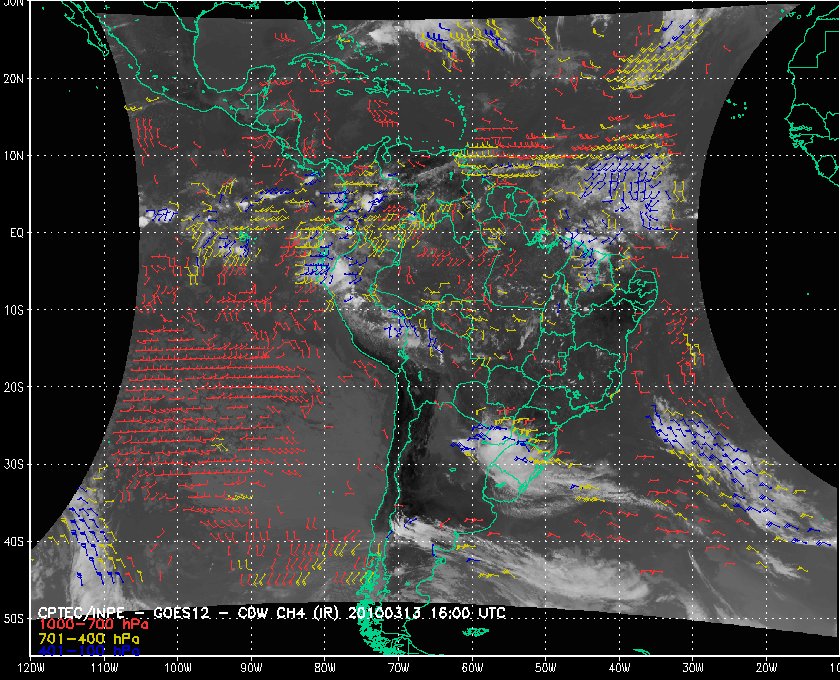Viewport: 840px width, 680px height.
Task: Click the 50S latitude label
Action: pyautogui.click(x=13, y=619)
